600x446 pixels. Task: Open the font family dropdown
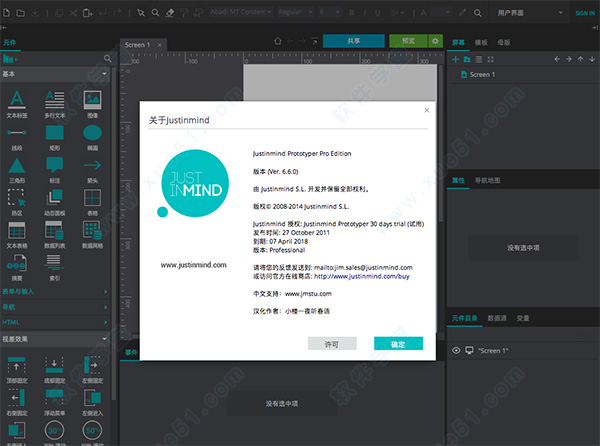(241, 12)
